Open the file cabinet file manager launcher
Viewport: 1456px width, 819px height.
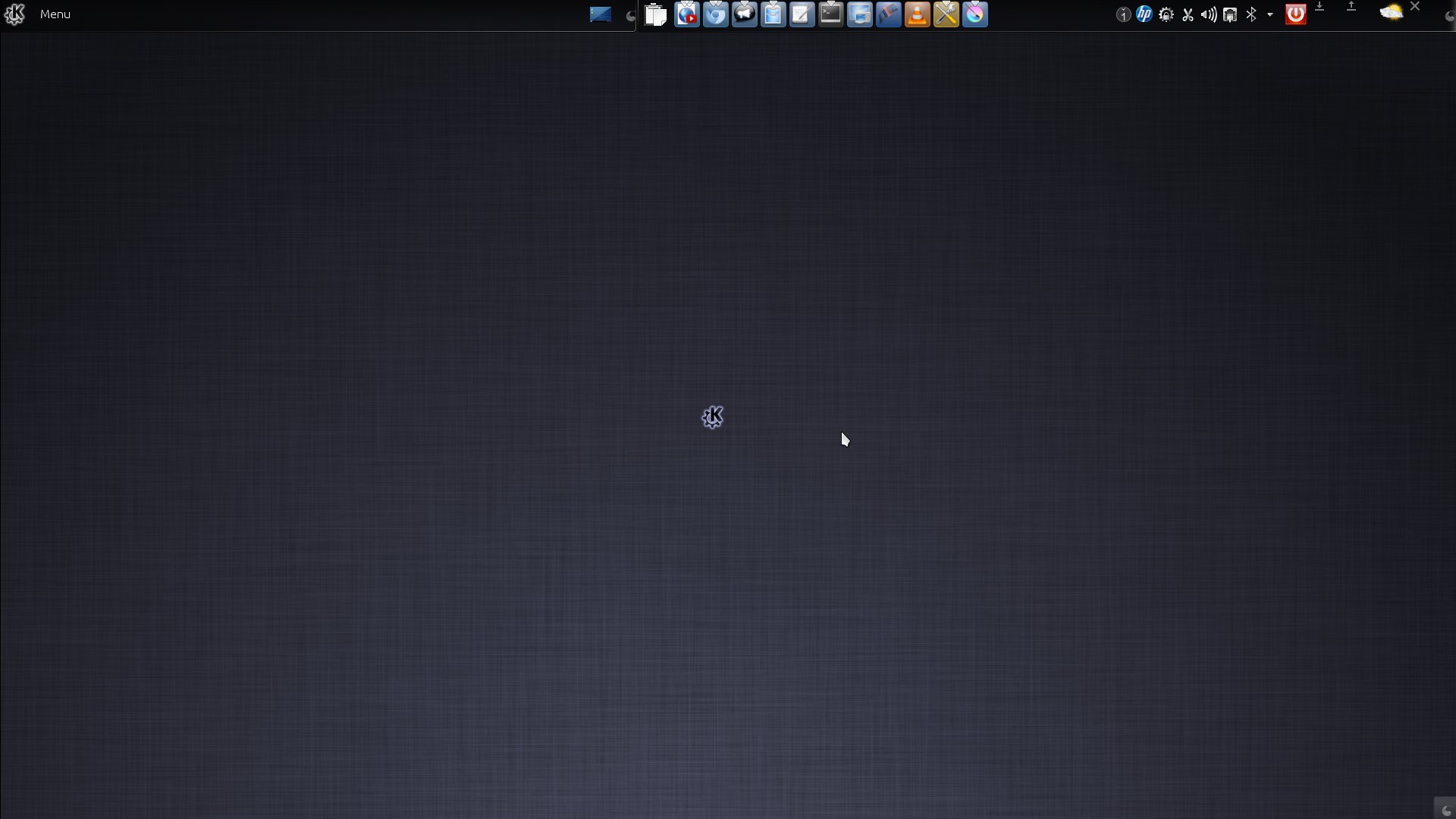click(773, 14)
